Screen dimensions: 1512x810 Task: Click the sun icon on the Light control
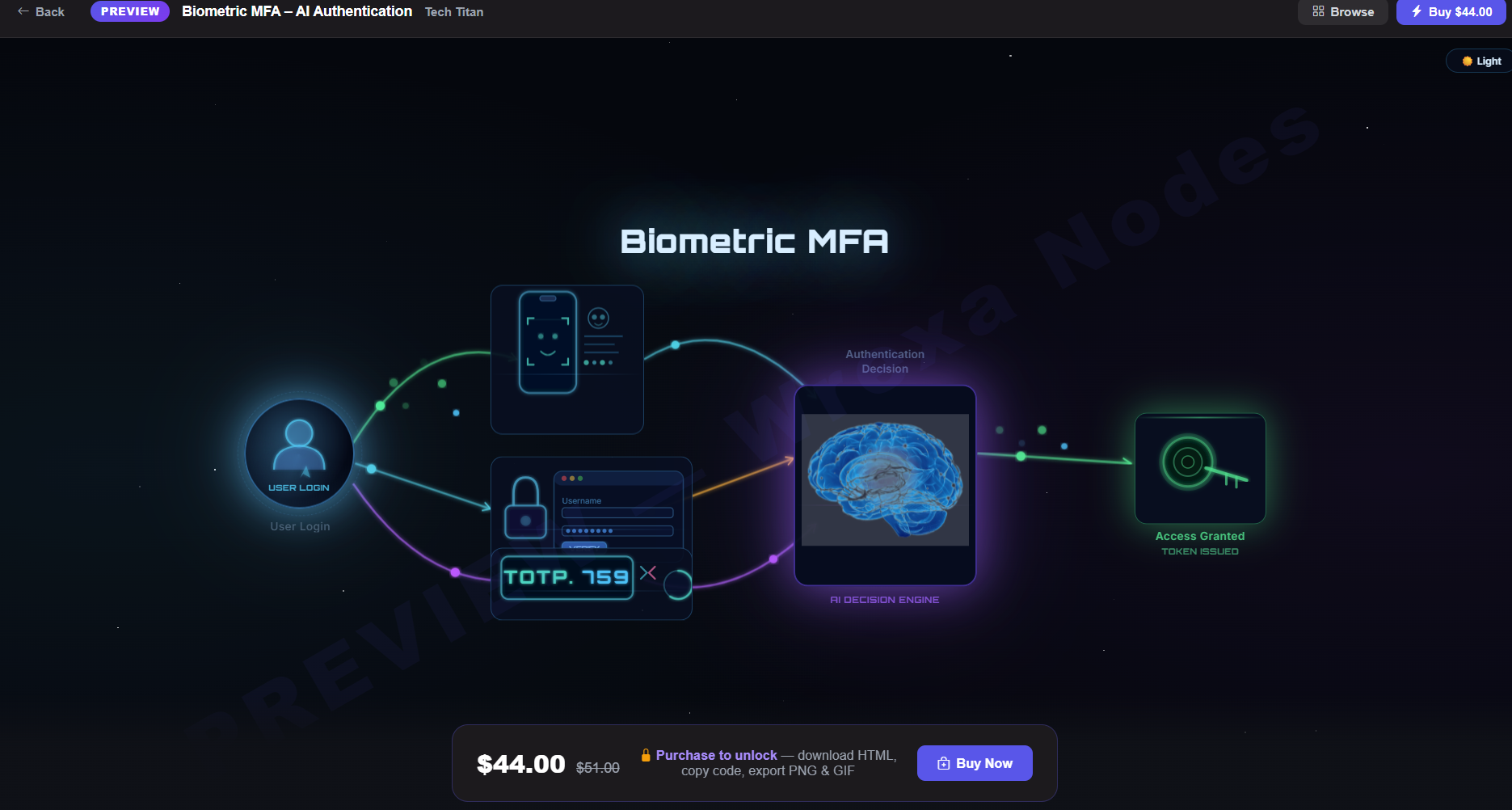pyautogui.click(x=1467, y=60)
